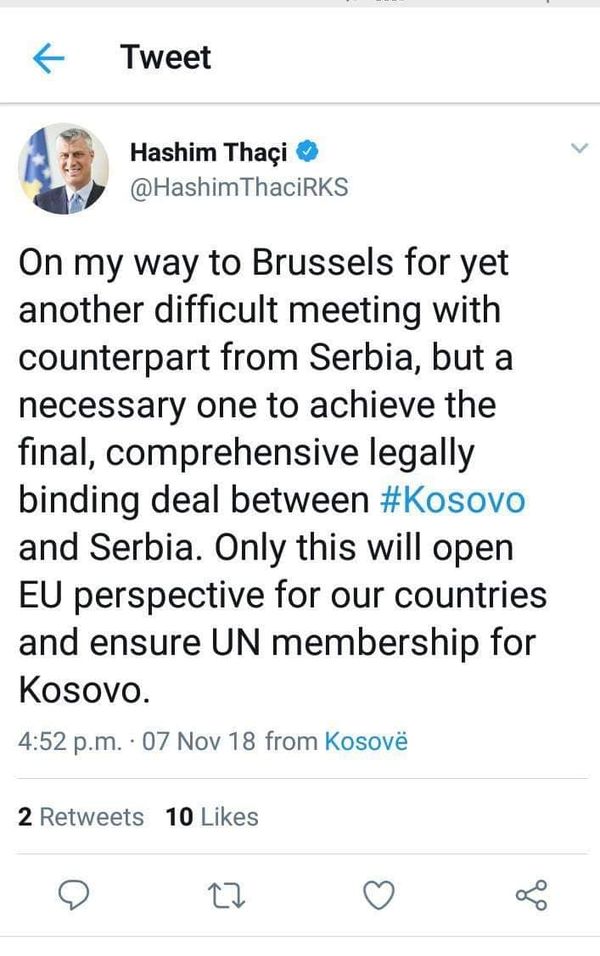Tap the Tweet header title
600x956 pixels.
tap(165, 57)
